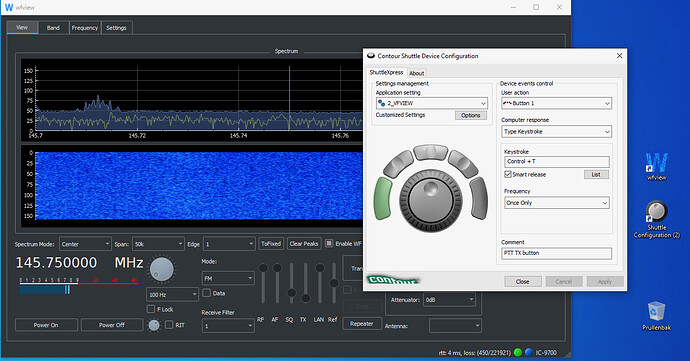
Task: Click the 145.750000 frequency display
Action: coord(56,263)
